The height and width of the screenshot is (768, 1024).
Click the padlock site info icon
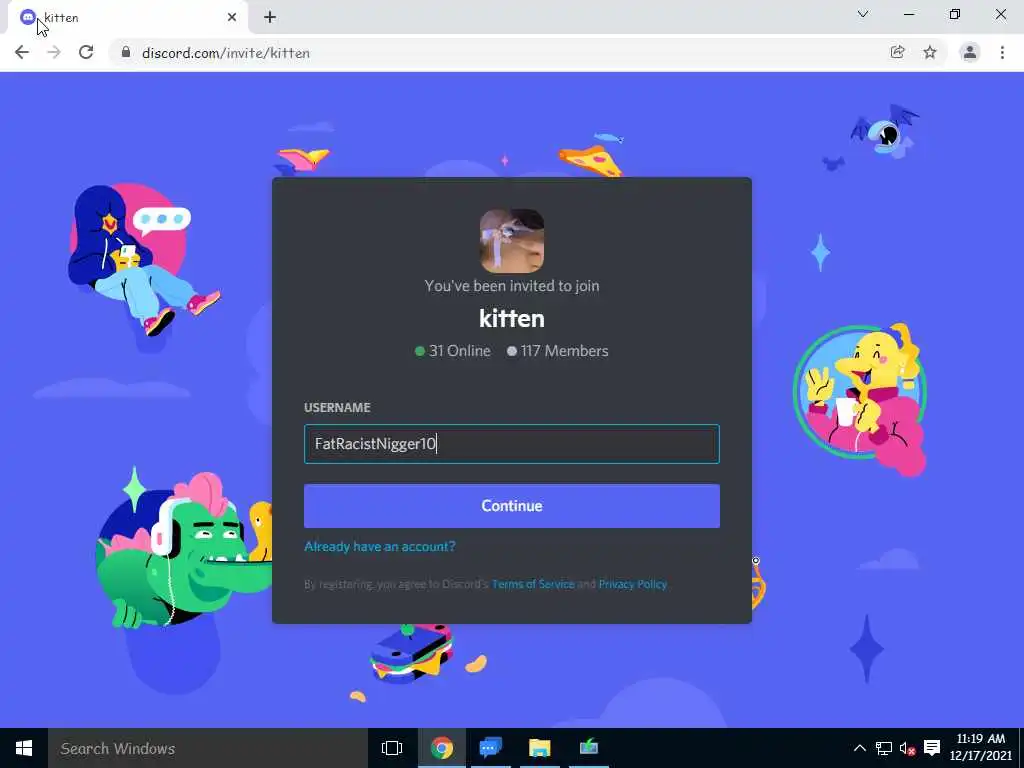[126, 52]
